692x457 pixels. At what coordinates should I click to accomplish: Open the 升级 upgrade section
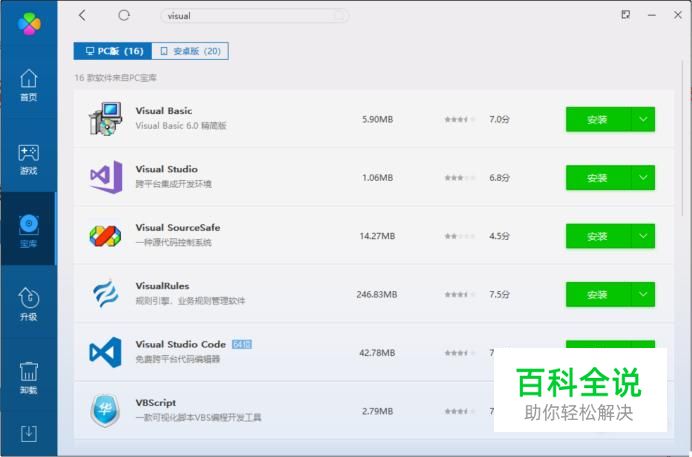tap(29, 303)
